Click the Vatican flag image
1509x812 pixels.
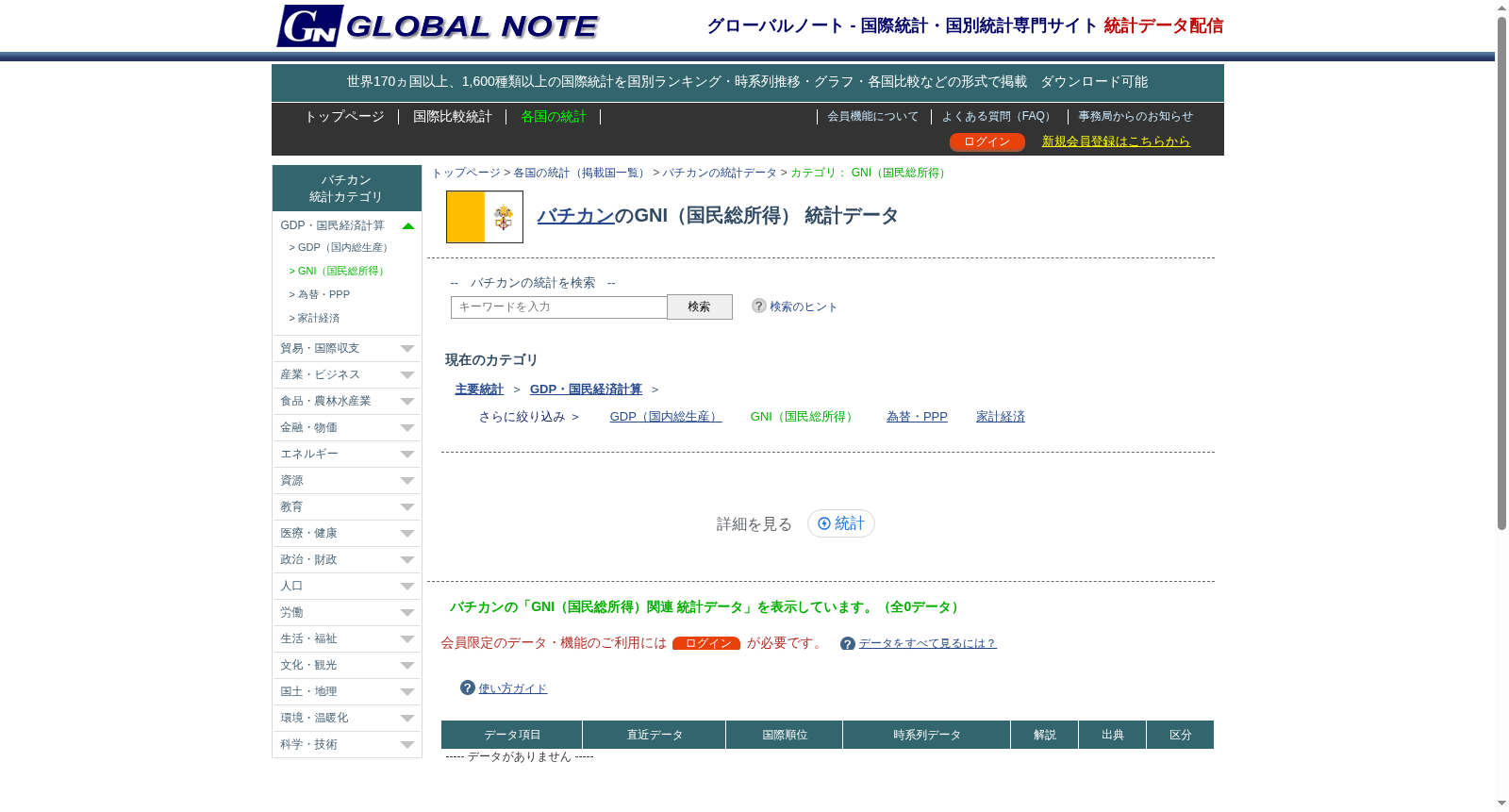(485, 217)
